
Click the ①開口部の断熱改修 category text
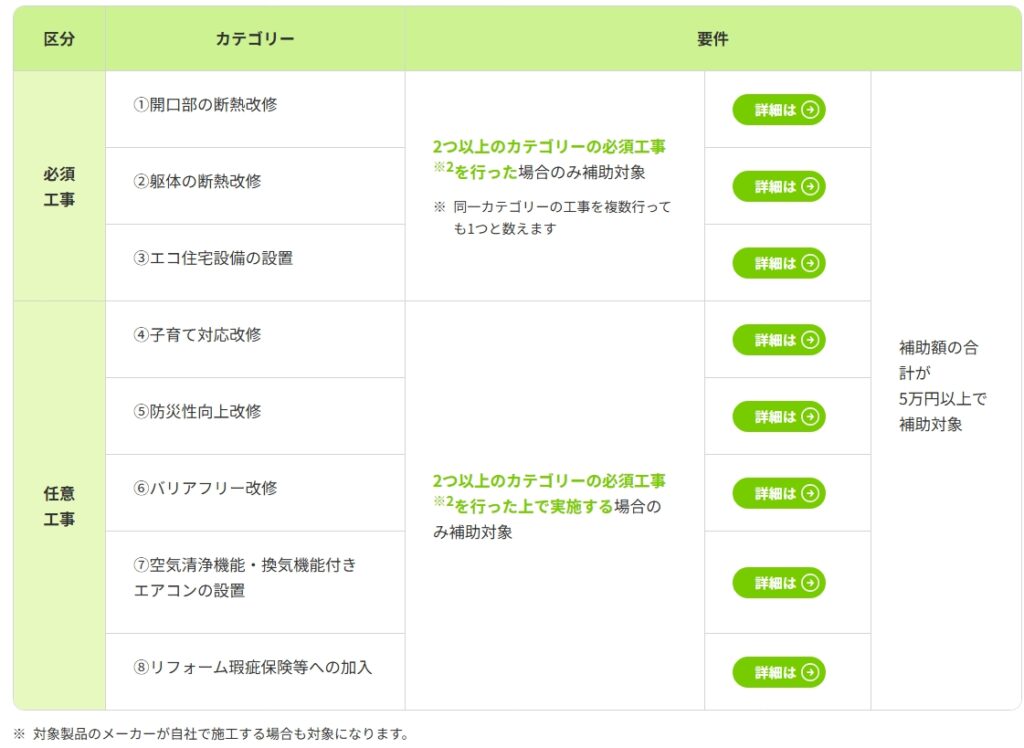[205, 105]
